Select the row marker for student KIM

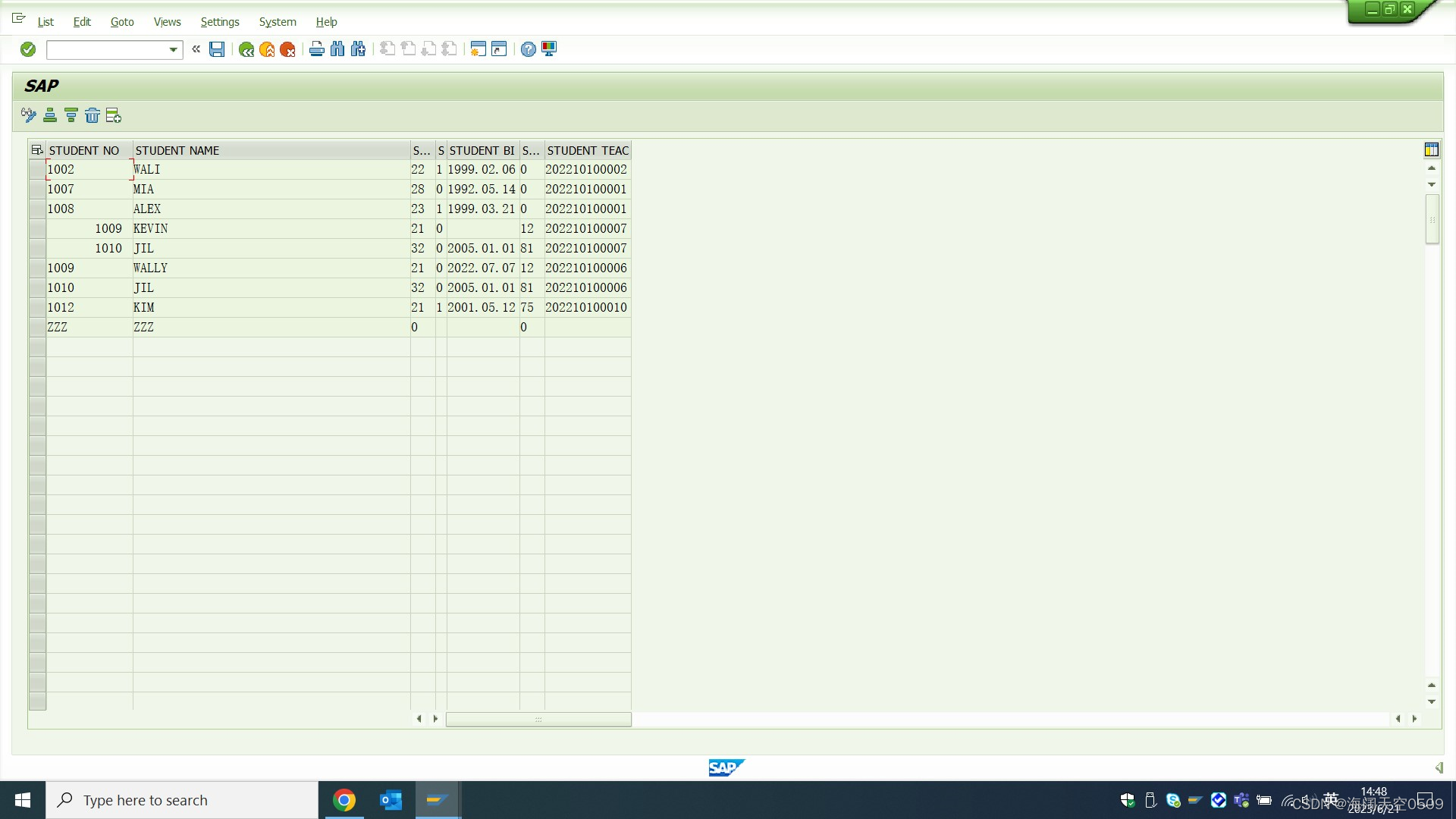[x=37, y=308]
